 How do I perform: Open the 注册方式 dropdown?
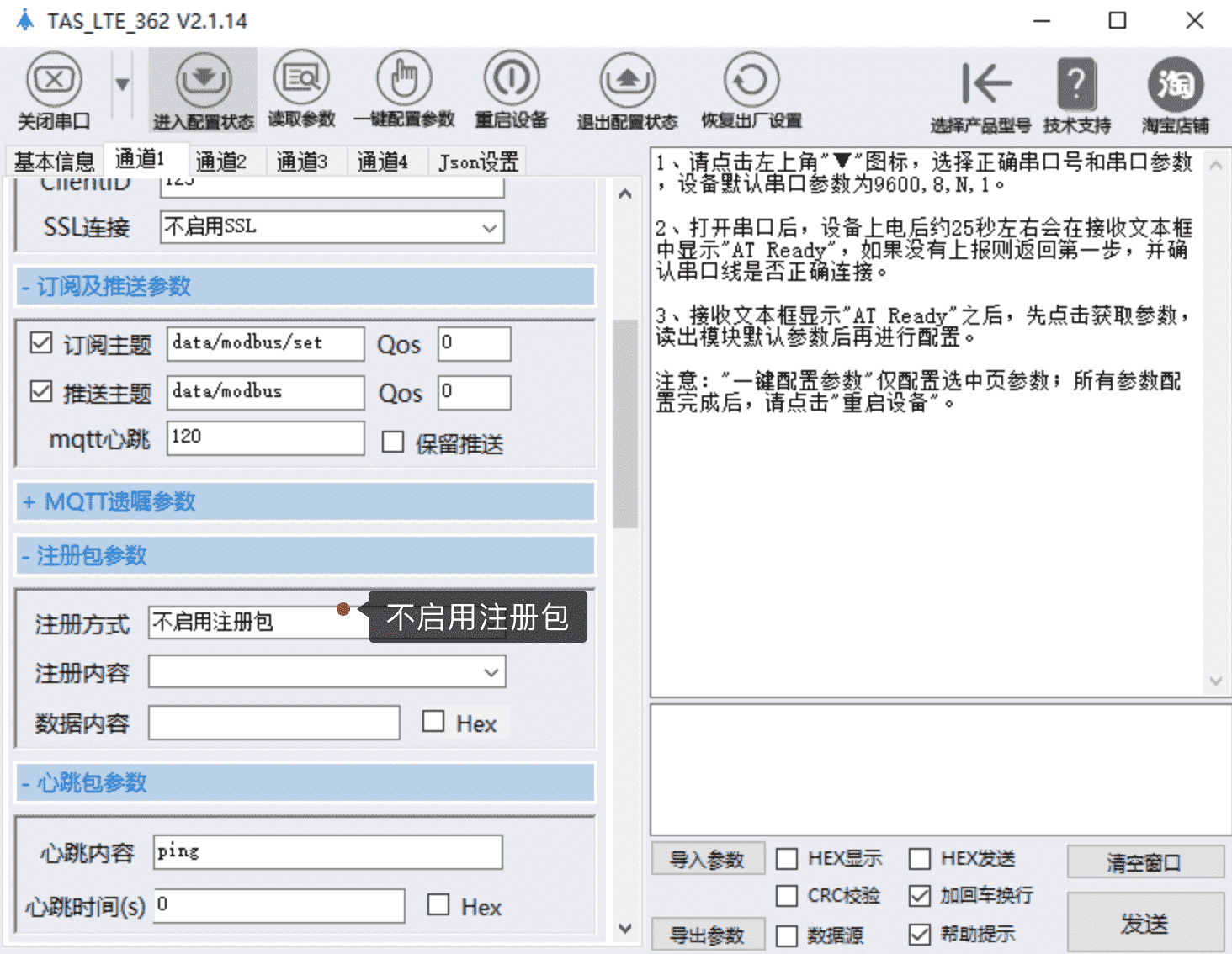coord(327,623)
